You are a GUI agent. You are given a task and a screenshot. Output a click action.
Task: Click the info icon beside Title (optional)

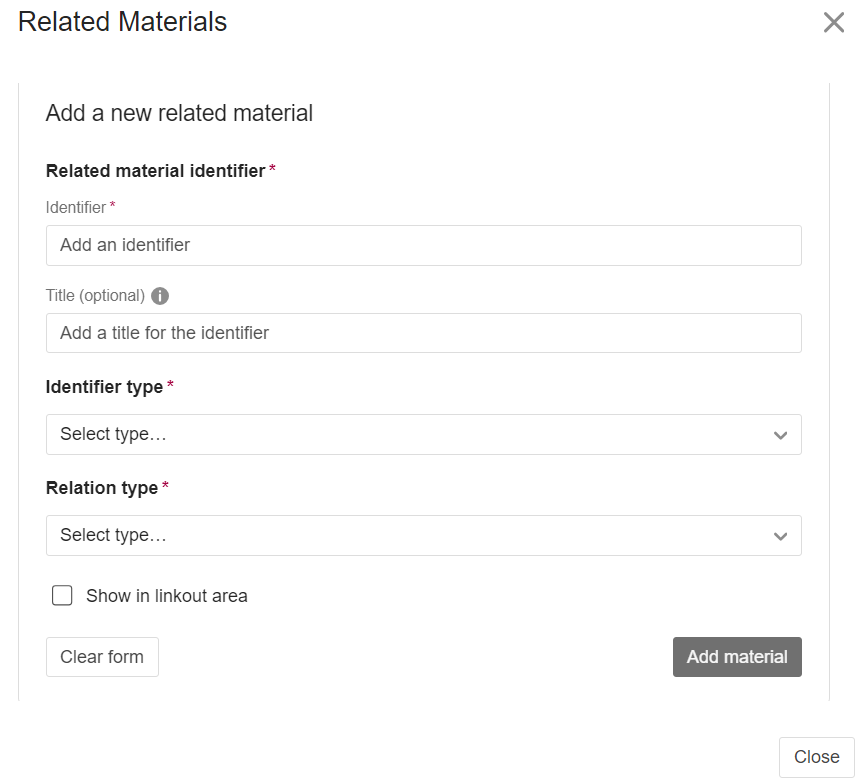[160, 296]
